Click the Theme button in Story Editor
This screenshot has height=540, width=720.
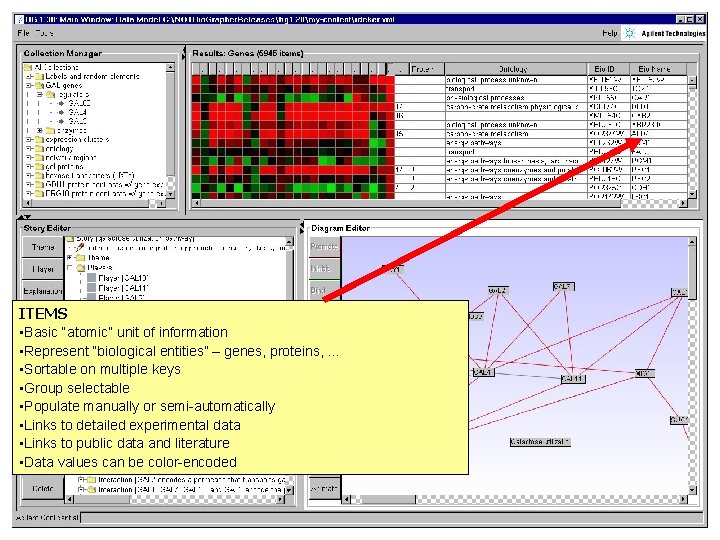pyautogui.click(x=43, y=247)
